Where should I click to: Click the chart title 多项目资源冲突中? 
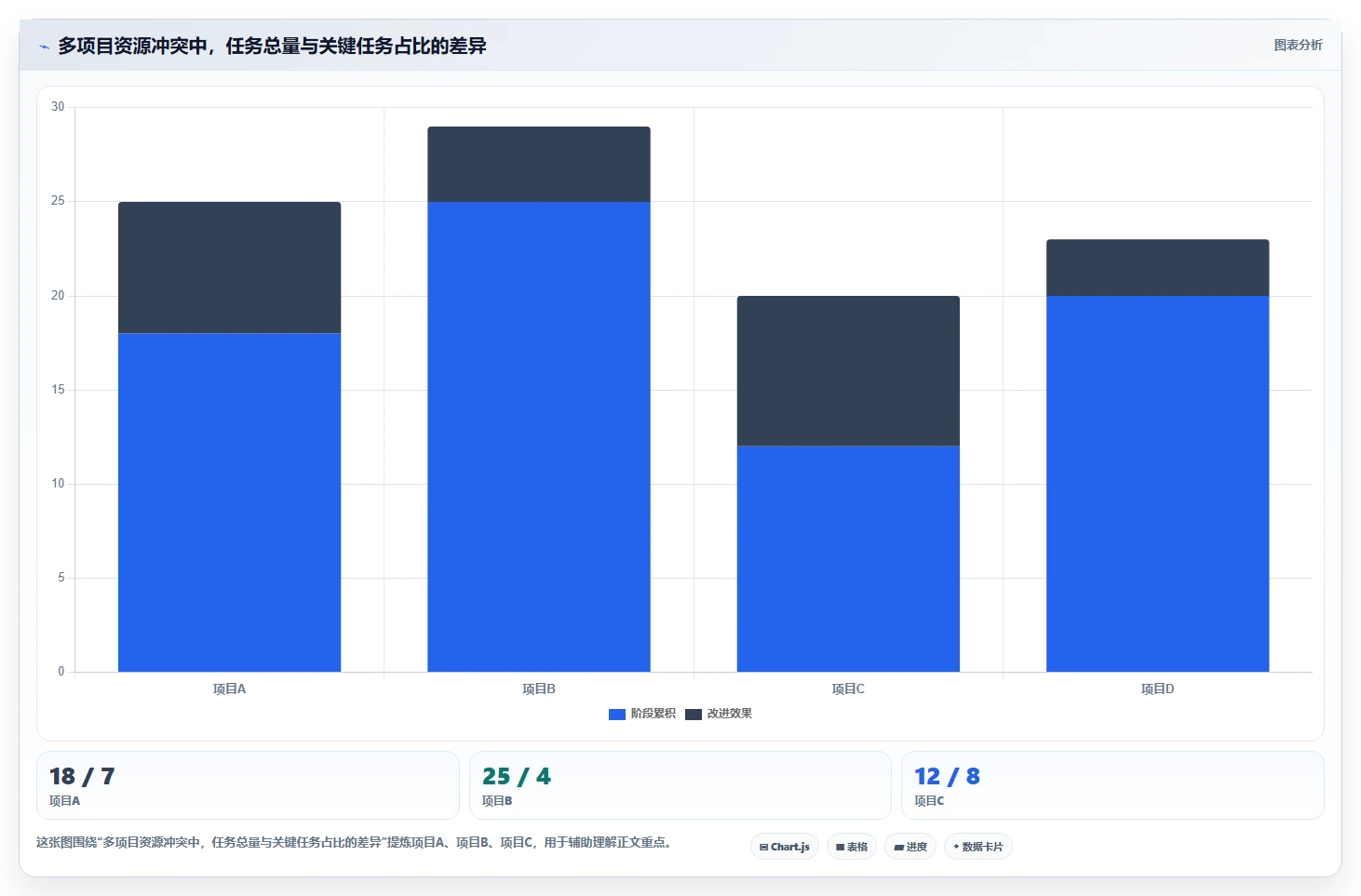[x=272, y=46]
